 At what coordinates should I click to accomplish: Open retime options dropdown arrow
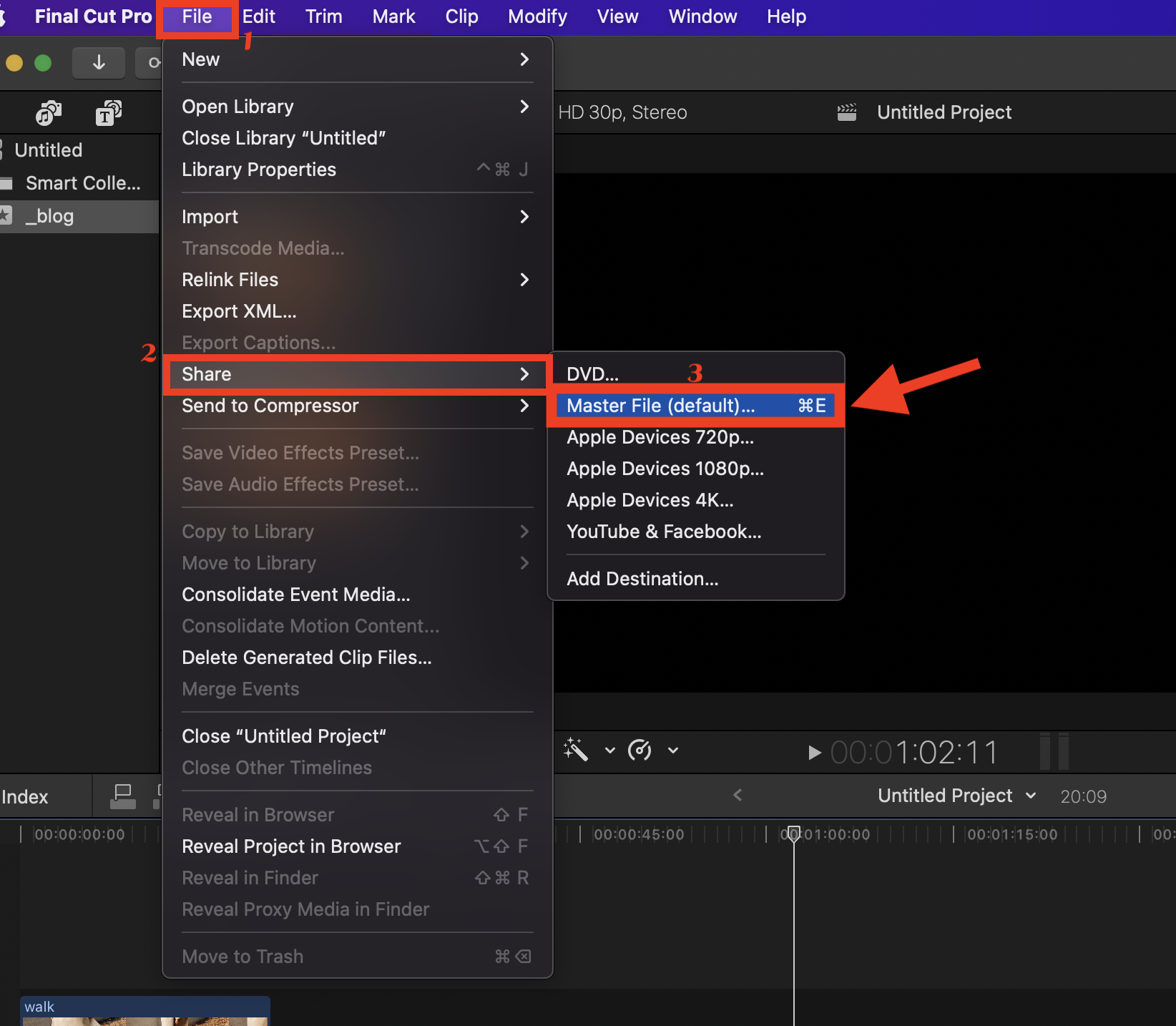pos(672,751)
